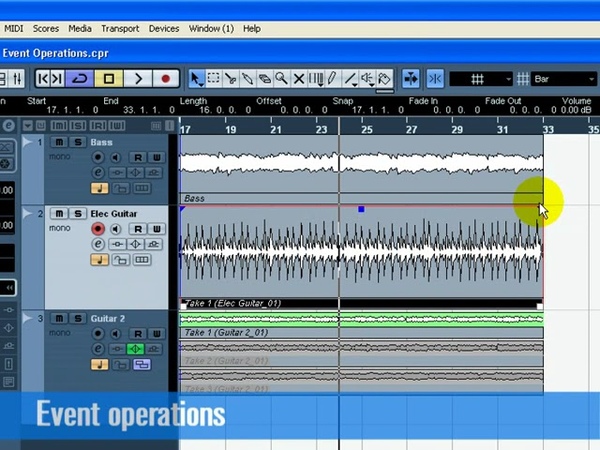600x450 pixels.
Task: Click the Record transport button
Action: pos(166,79)
